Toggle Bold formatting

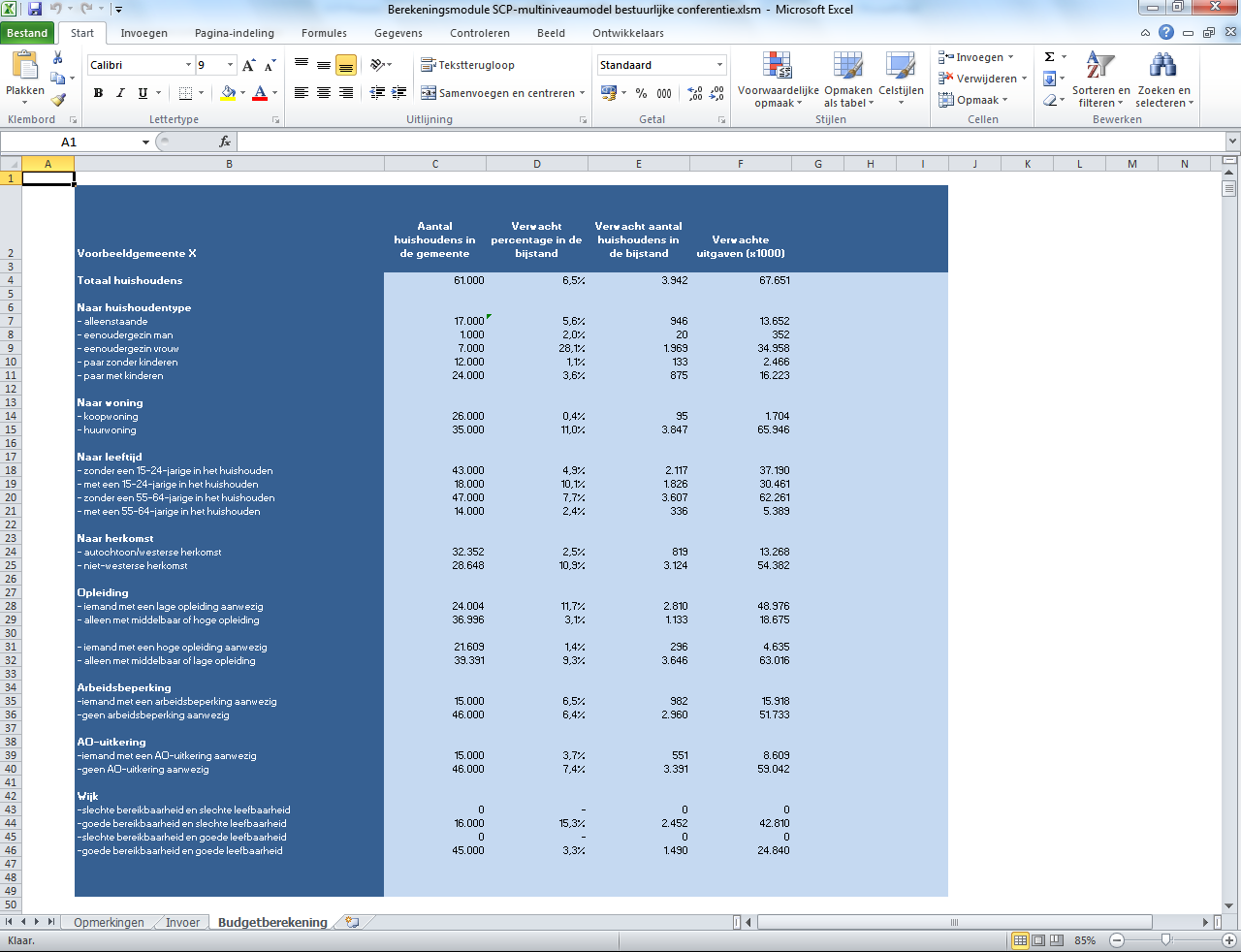98,93
